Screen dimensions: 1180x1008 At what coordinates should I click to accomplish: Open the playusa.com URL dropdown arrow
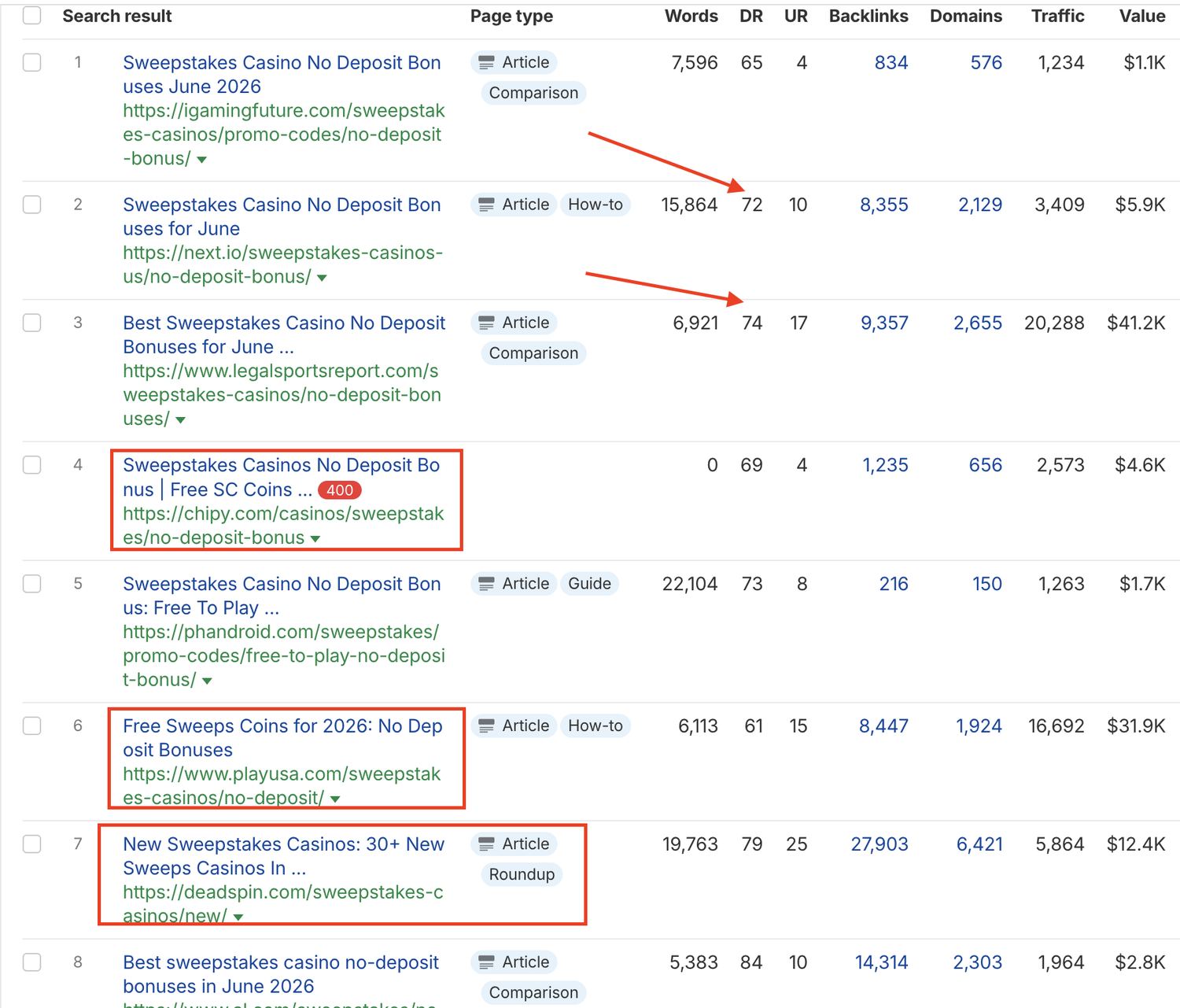[335, 799]
